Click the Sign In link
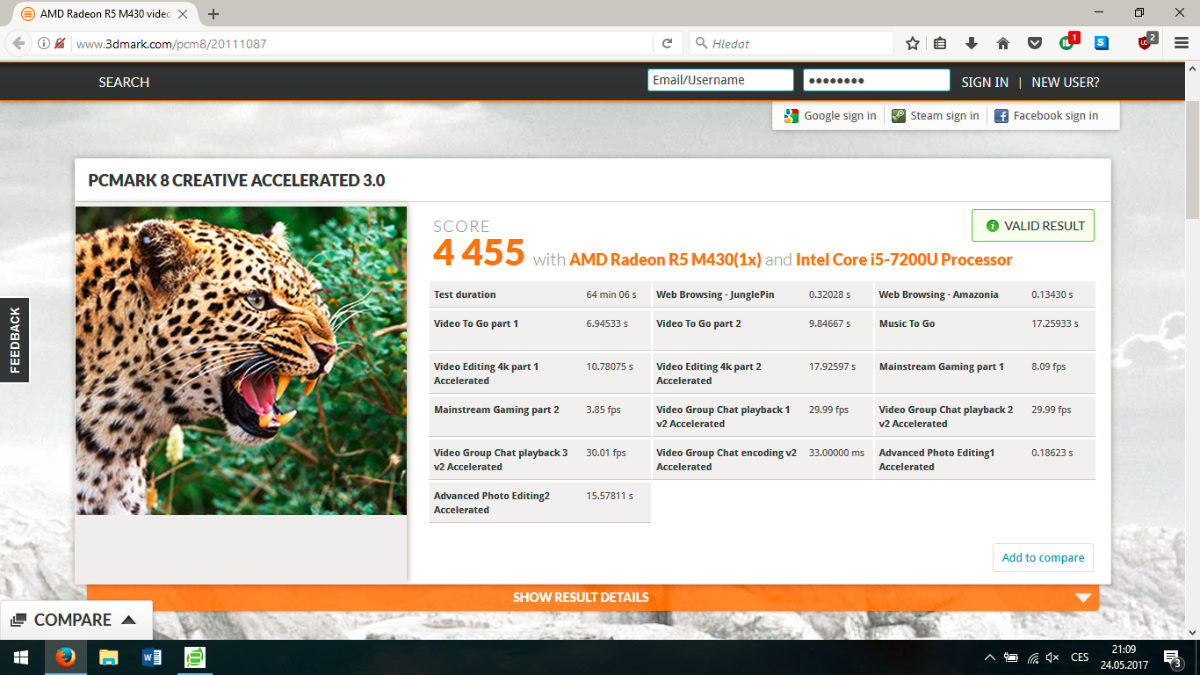Image resolution: width=1200 pixels, height=675 pixels. [984, 82]
